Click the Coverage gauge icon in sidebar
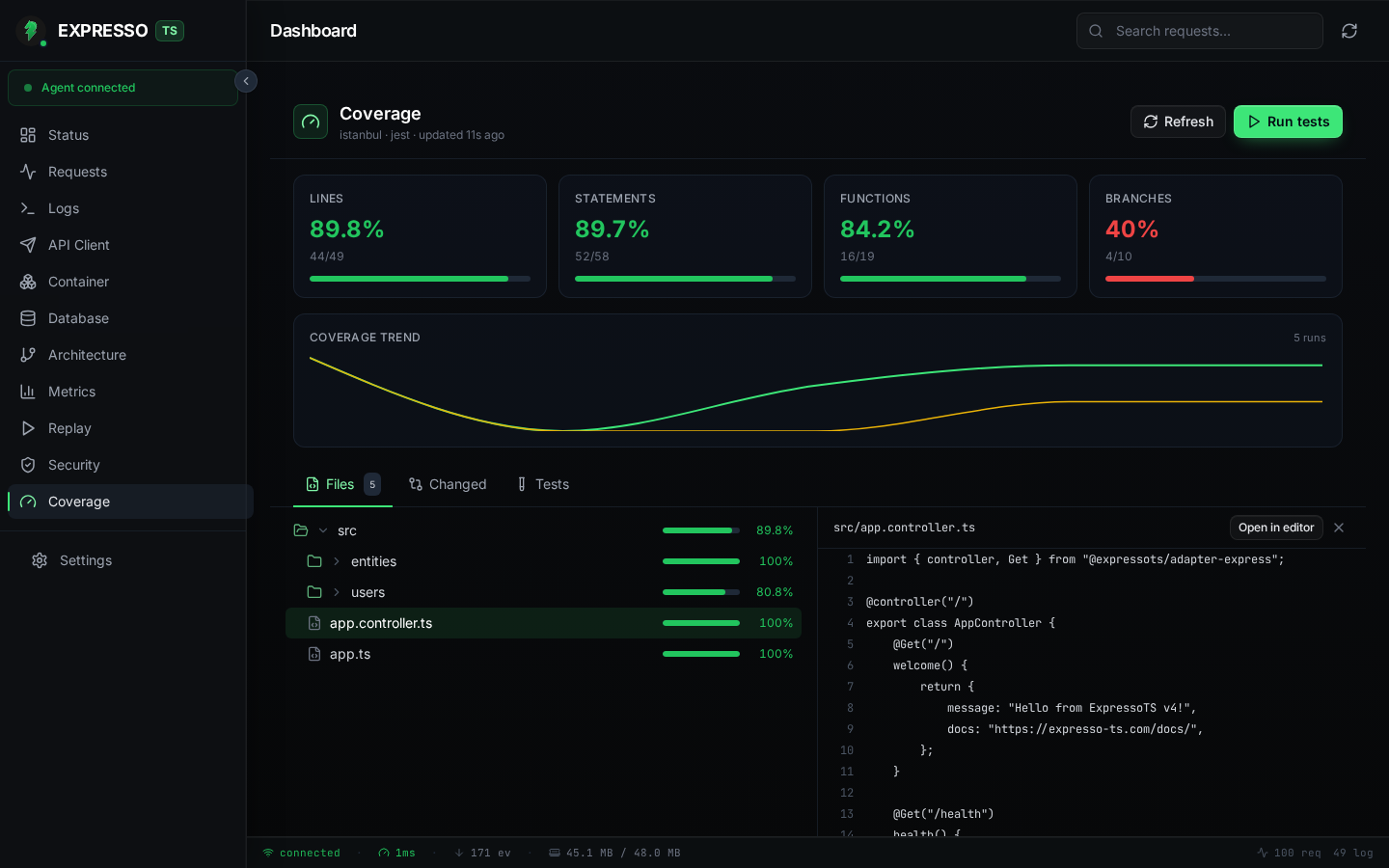Viewport: 1389px width, 868px height. (x=28, y=502)
